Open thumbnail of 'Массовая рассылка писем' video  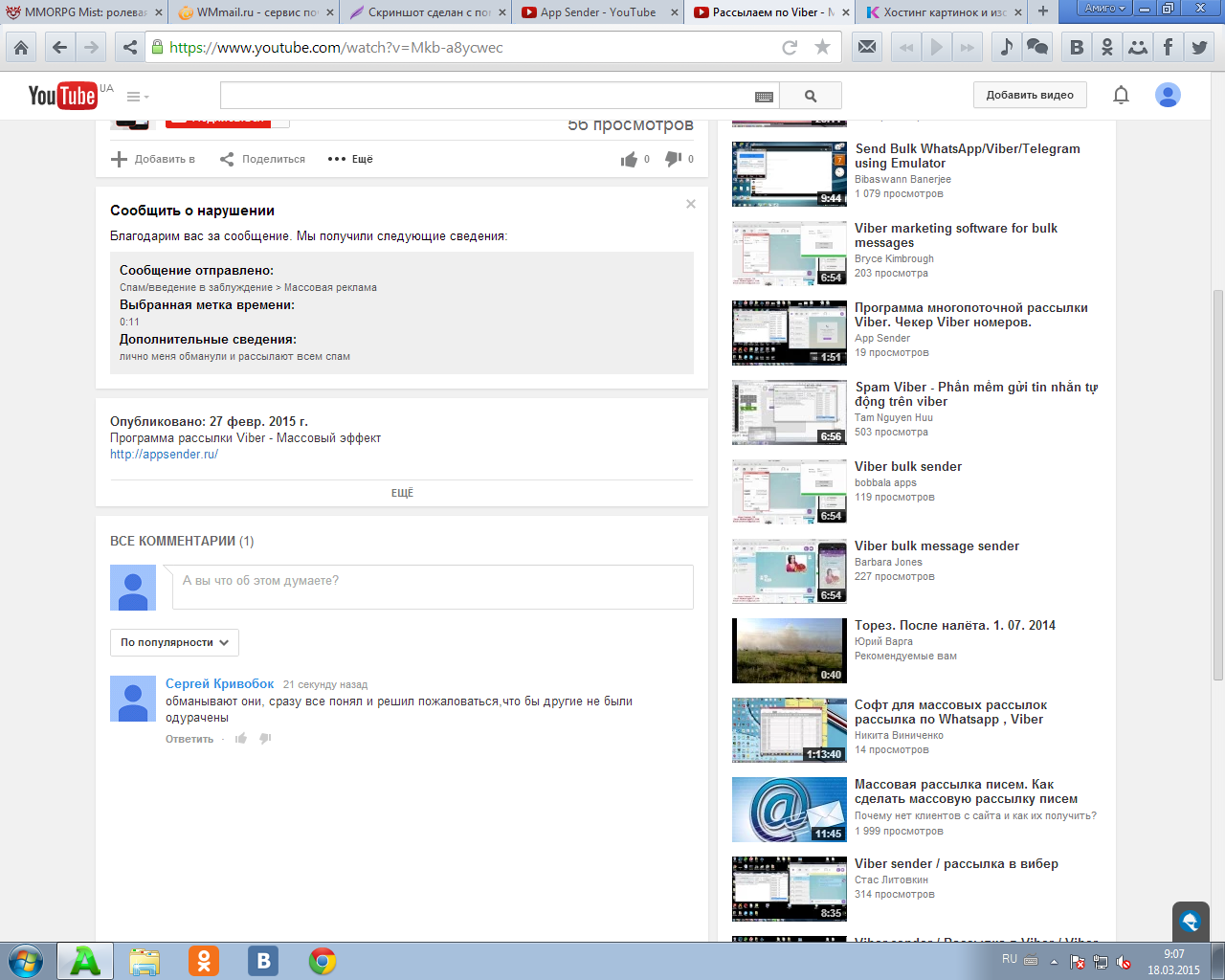click(x=790, y=810)
